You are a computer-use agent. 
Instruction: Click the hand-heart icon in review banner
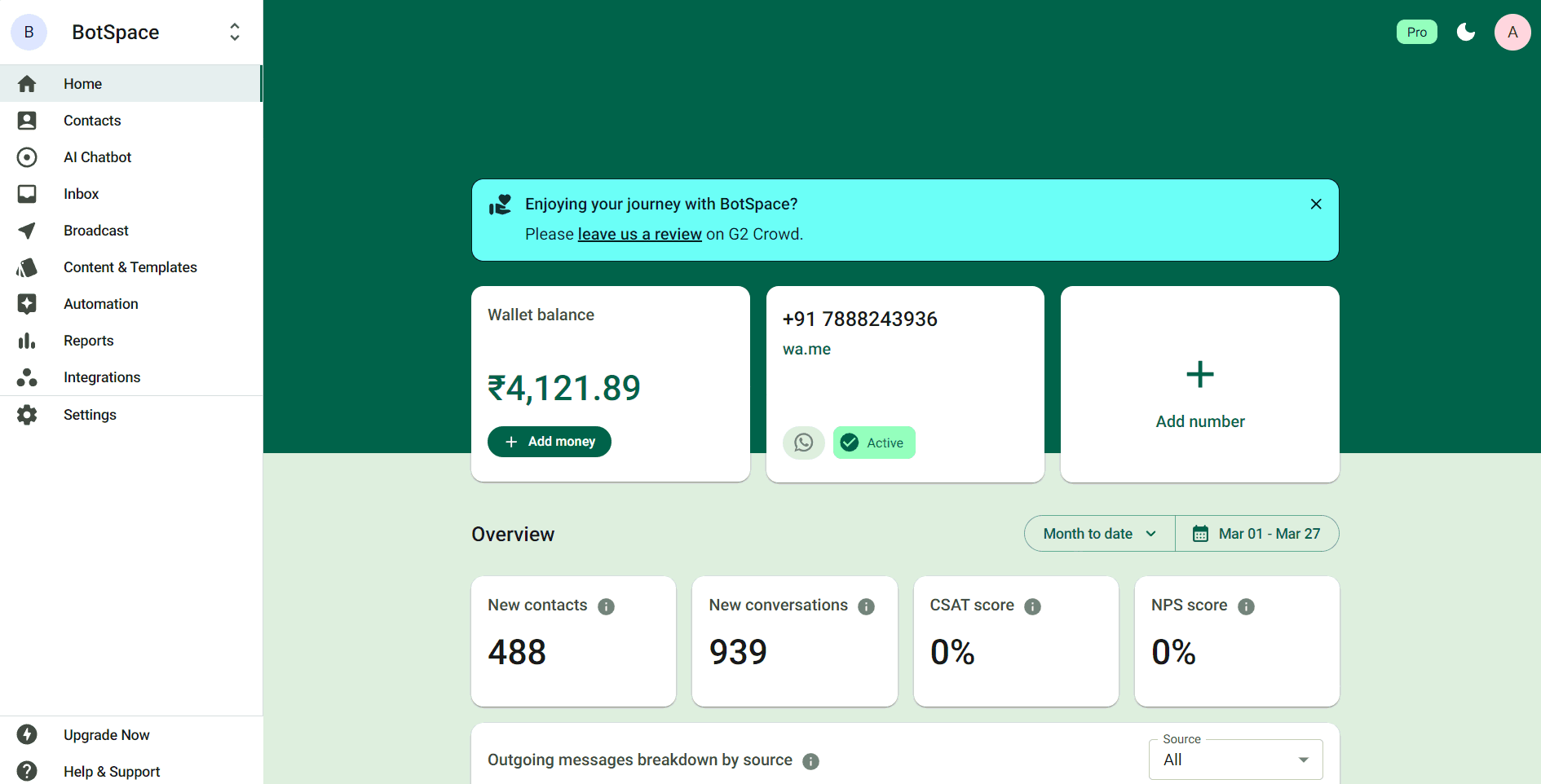tap(500, 205)
